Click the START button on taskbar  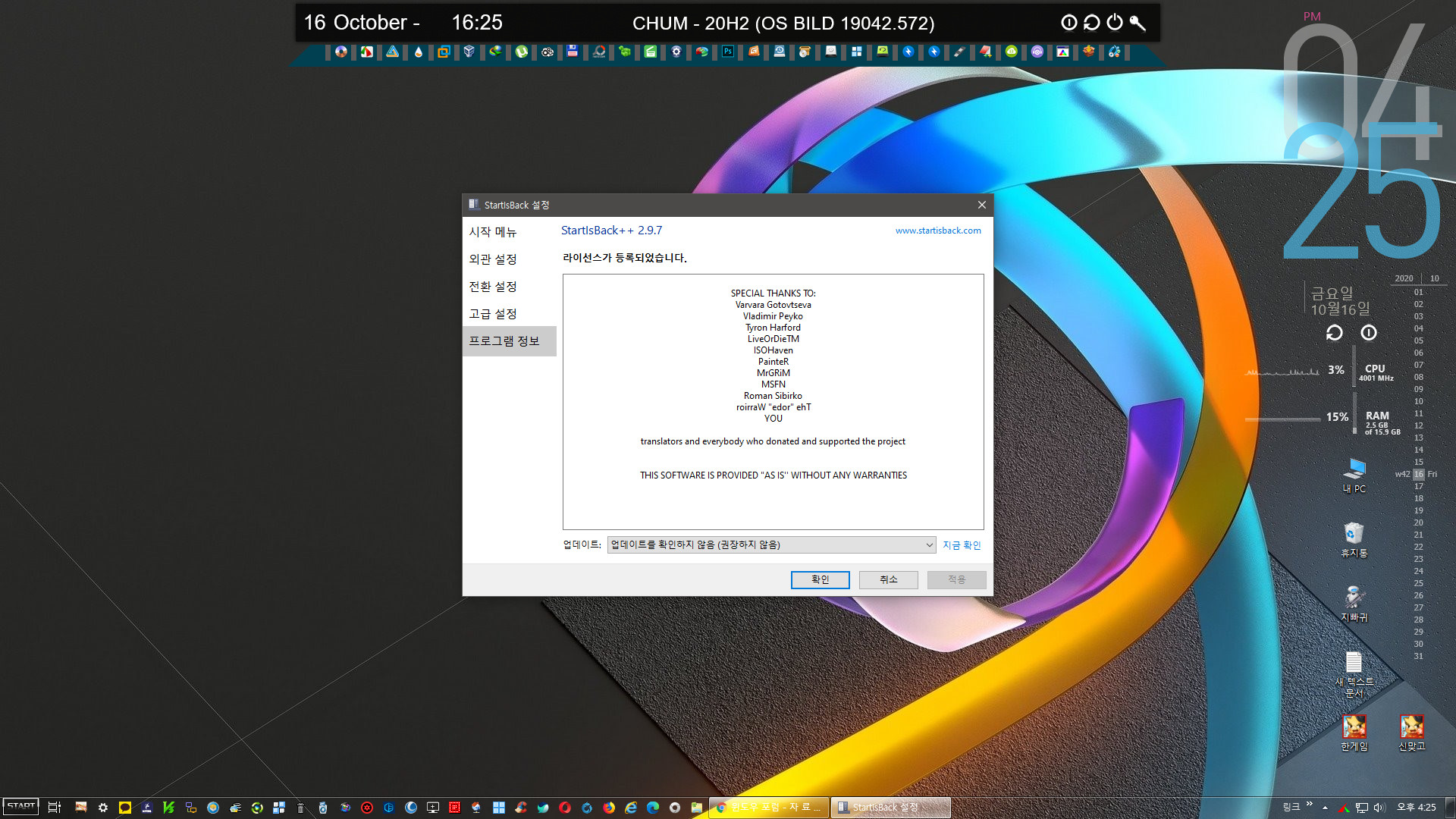point(21,807)
